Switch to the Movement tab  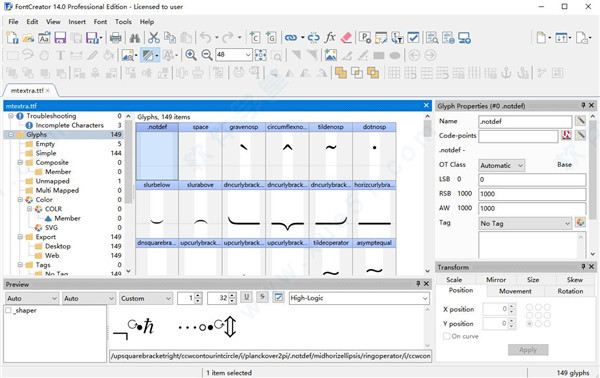click(x=515, y=291)
